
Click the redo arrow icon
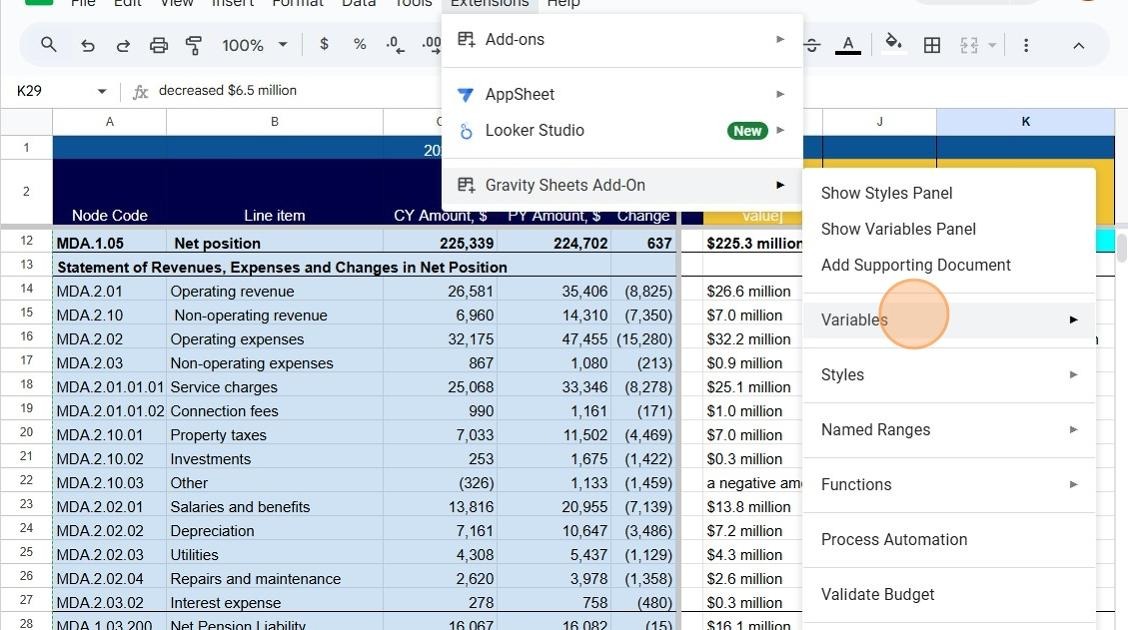[x=123, y=45]
